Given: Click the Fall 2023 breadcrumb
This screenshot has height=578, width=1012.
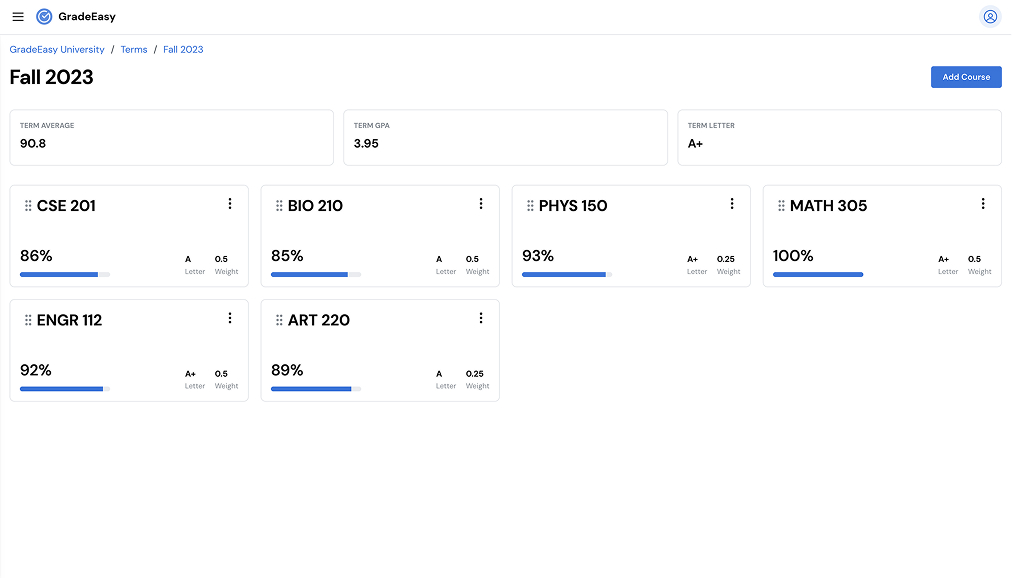Looking at the screenshot, I should coord(183,49).
